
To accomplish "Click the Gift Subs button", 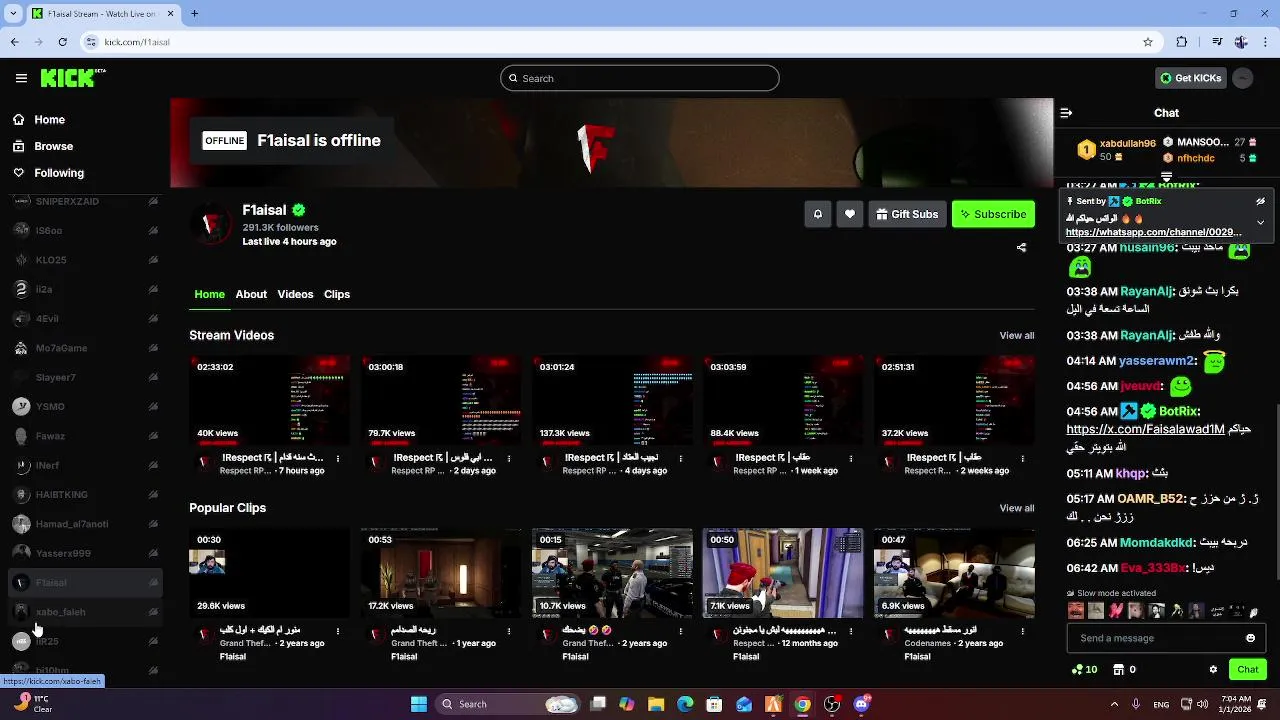I will point(907,214).
